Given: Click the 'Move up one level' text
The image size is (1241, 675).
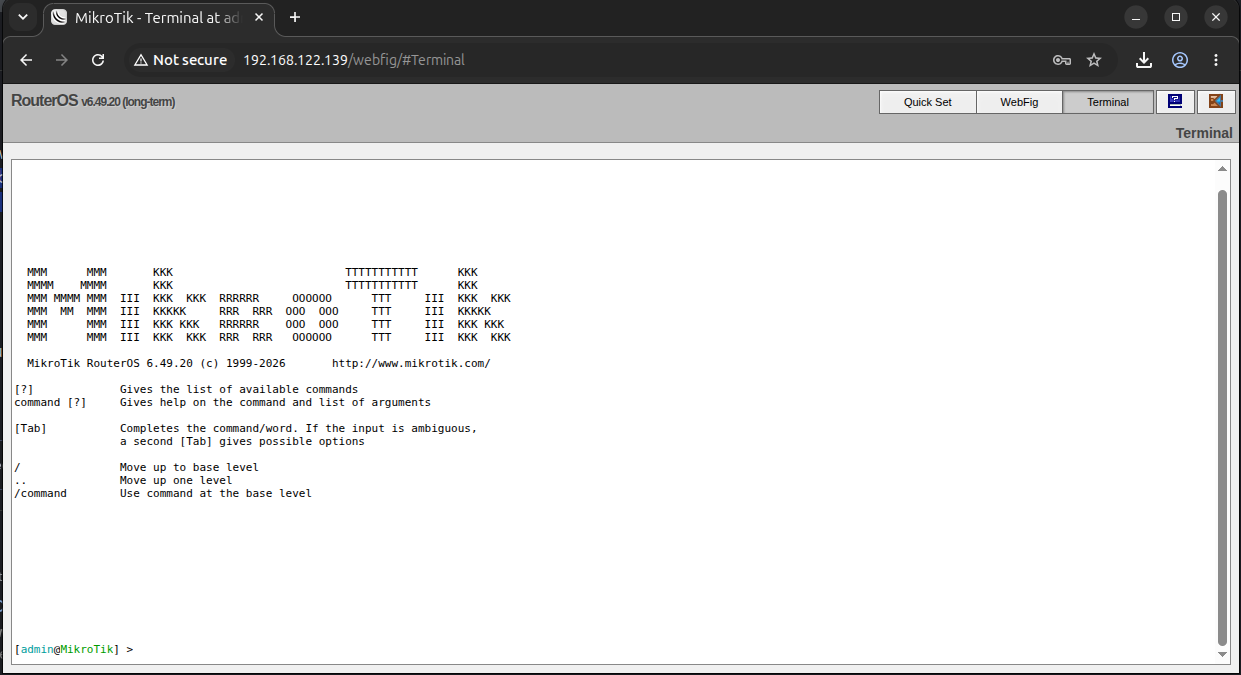Looking at the screenshot, I should click(x=176, y=481).
